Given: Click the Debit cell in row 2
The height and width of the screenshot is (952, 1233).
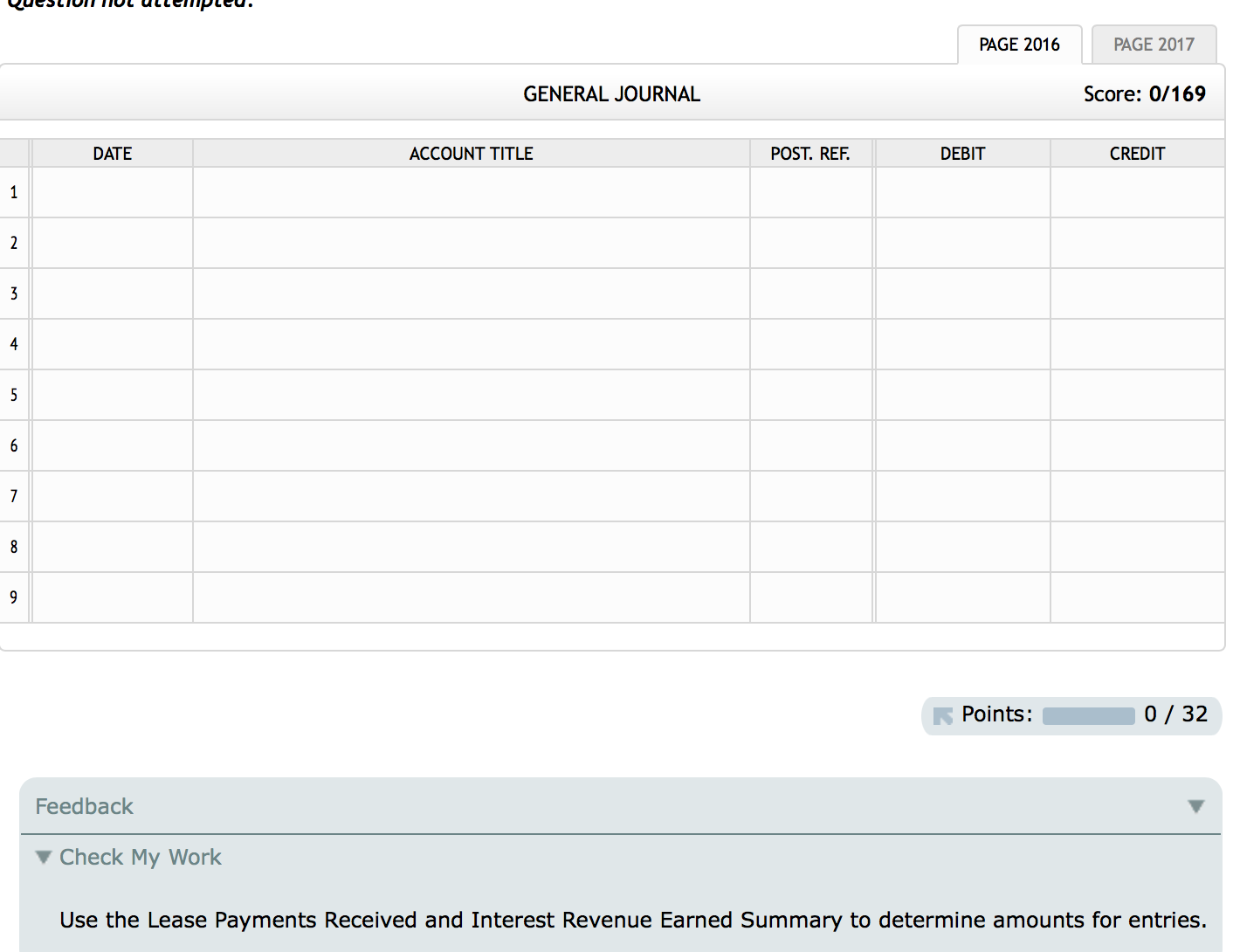Looking at the screenshot, I should coord(962,243).
